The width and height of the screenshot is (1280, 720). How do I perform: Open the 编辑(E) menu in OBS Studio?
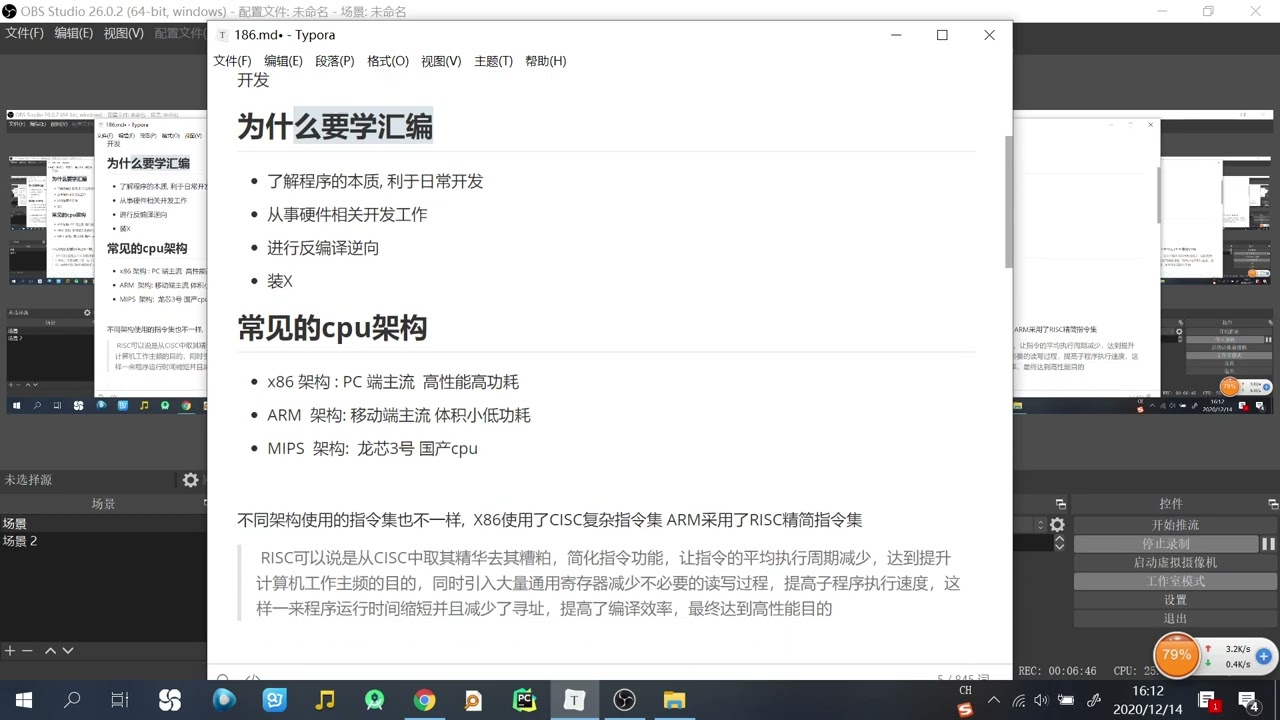coord(74,33)
